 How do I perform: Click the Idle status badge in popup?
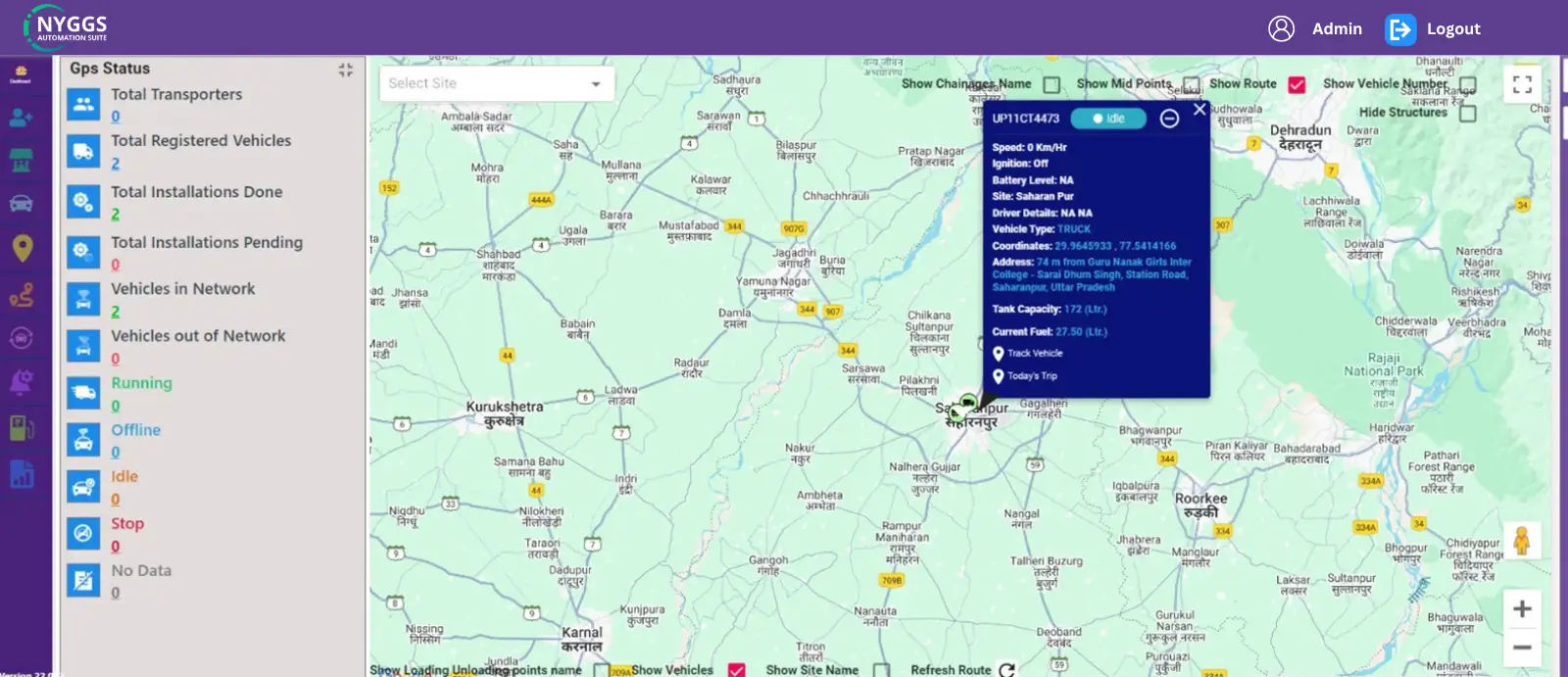point(1108,119)
